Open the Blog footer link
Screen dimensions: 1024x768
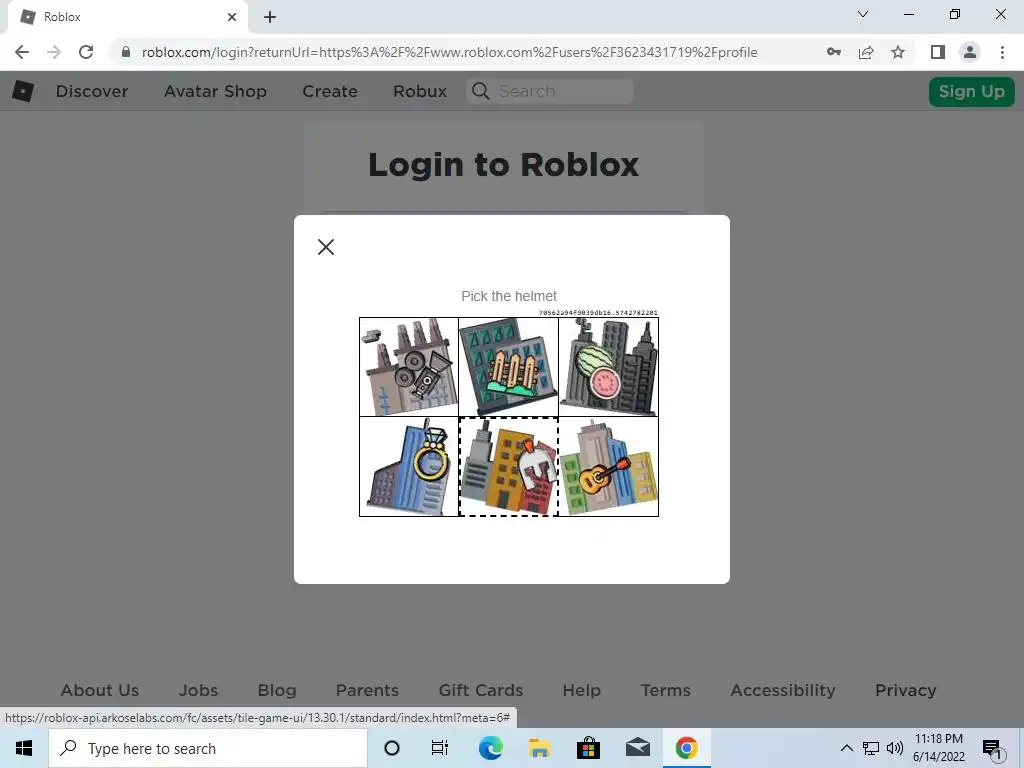(x=277, y=690)
